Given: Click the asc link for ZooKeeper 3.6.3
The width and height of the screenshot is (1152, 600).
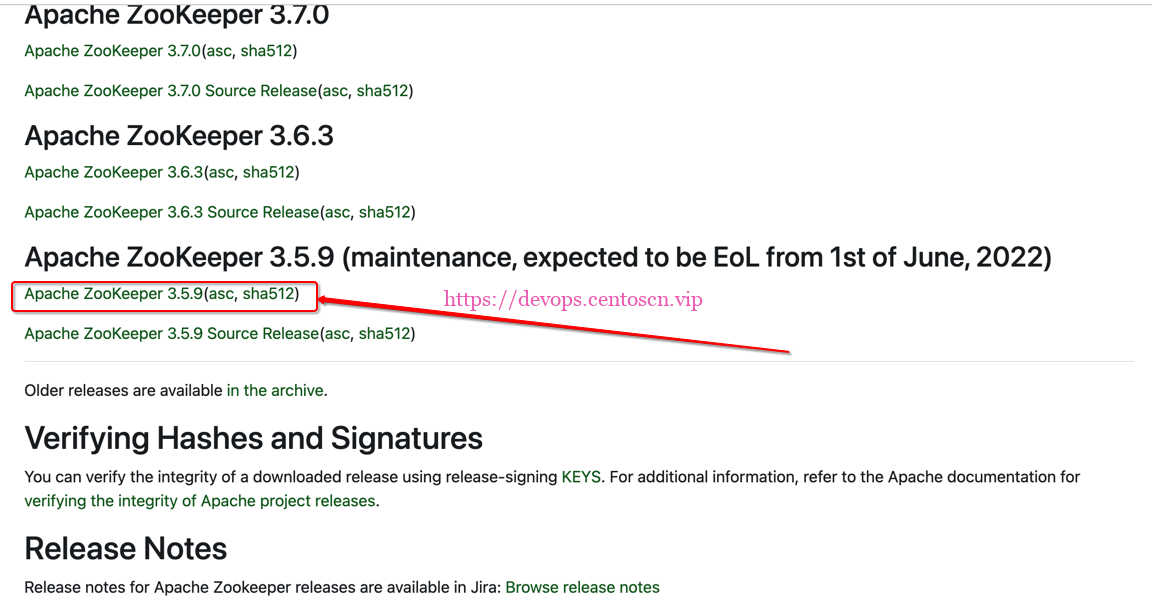Looking at the screenshot, I should point(220,172).
